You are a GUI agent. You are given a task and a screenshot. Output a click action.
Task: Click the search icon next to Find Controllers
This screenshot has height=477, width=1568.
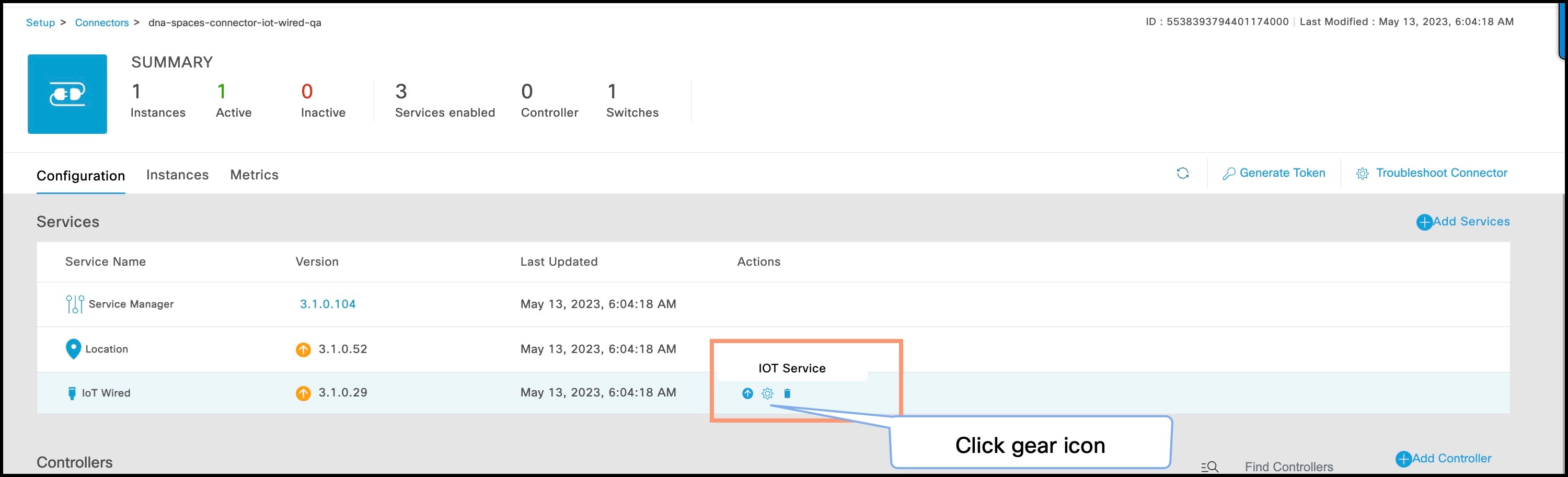pyautogui.click(x=1209, y=466)
